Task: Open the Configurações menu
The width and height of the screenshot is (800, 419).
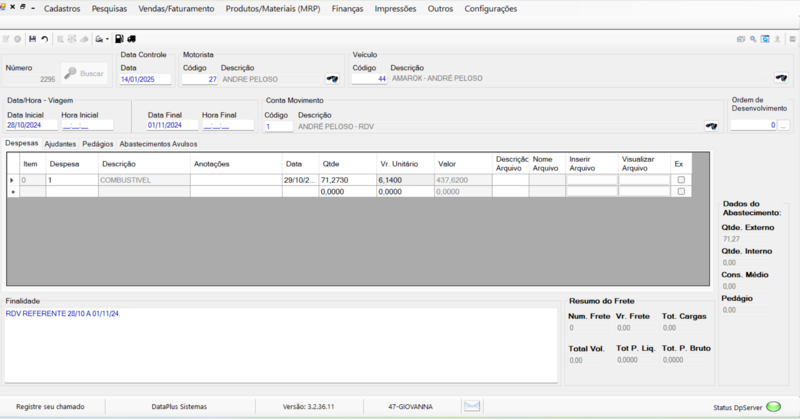Action: (x=490, y=9)
